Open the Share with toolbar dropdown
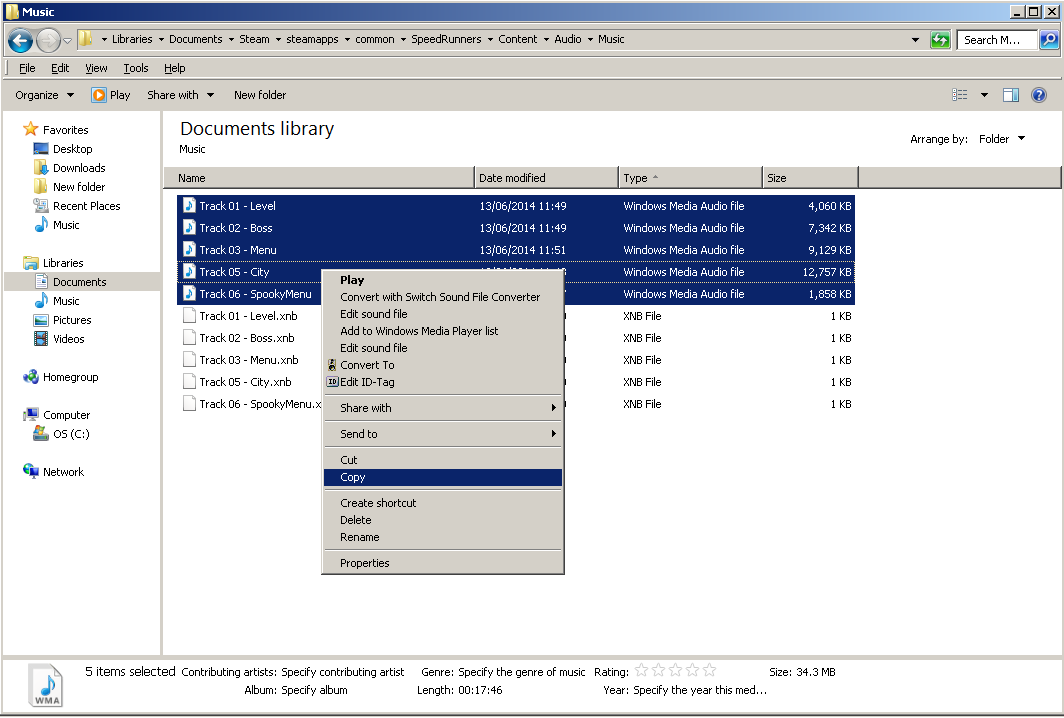 coord(180,95)
